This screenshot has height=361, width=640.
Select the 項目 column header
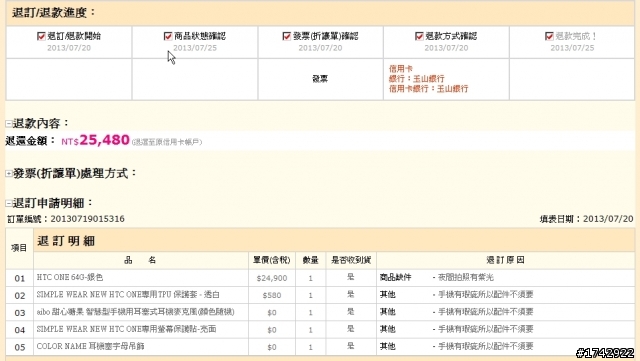tap(19, 248)
